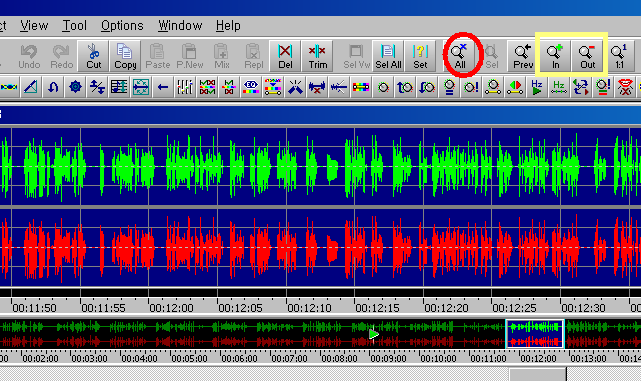The image size is (641, 381).
Task: Open the Channel Mixer crossed-arrows icon
Action: click(x=581, y=87)
